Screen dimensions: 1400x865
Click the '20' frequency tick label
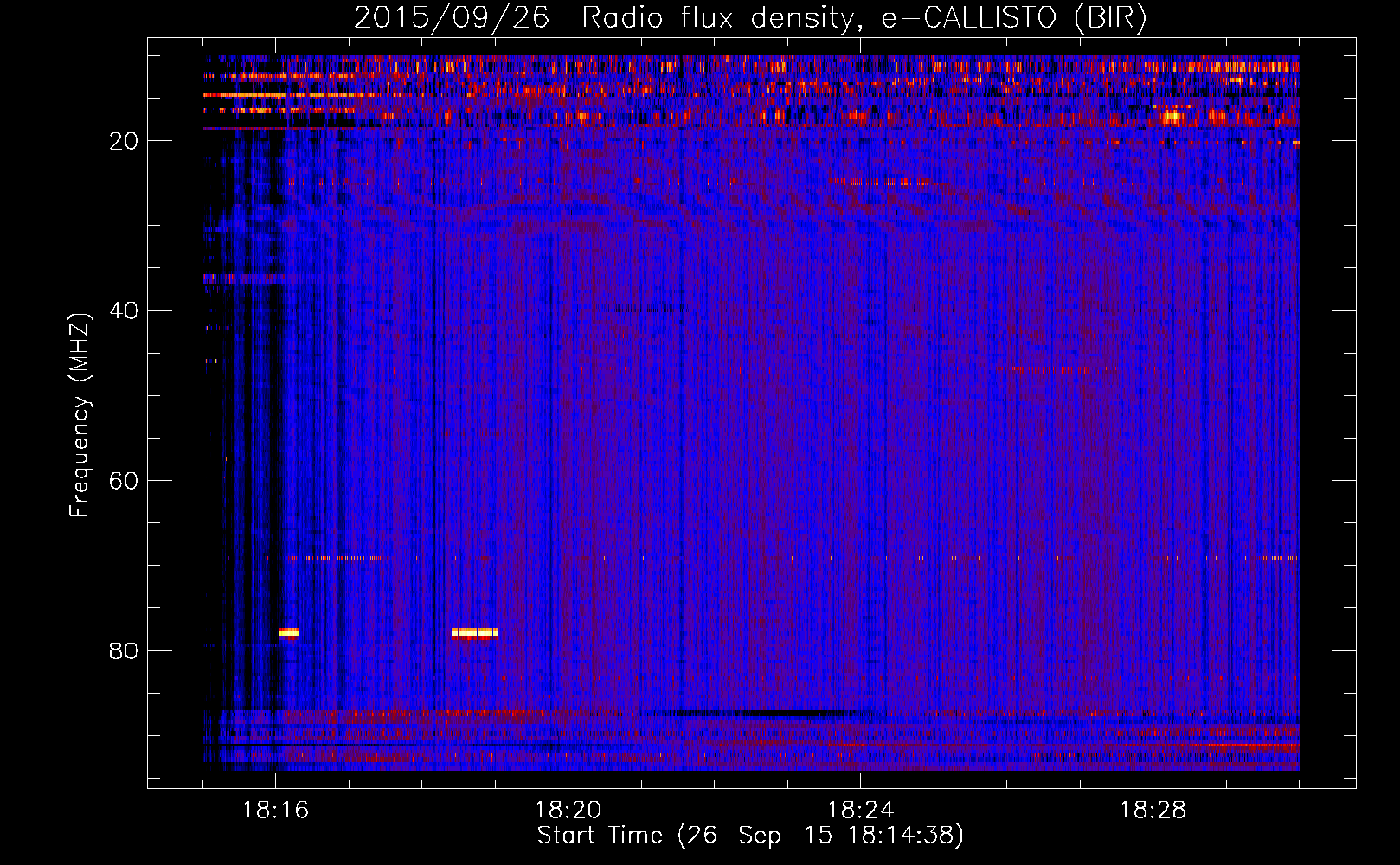[124, 141]
